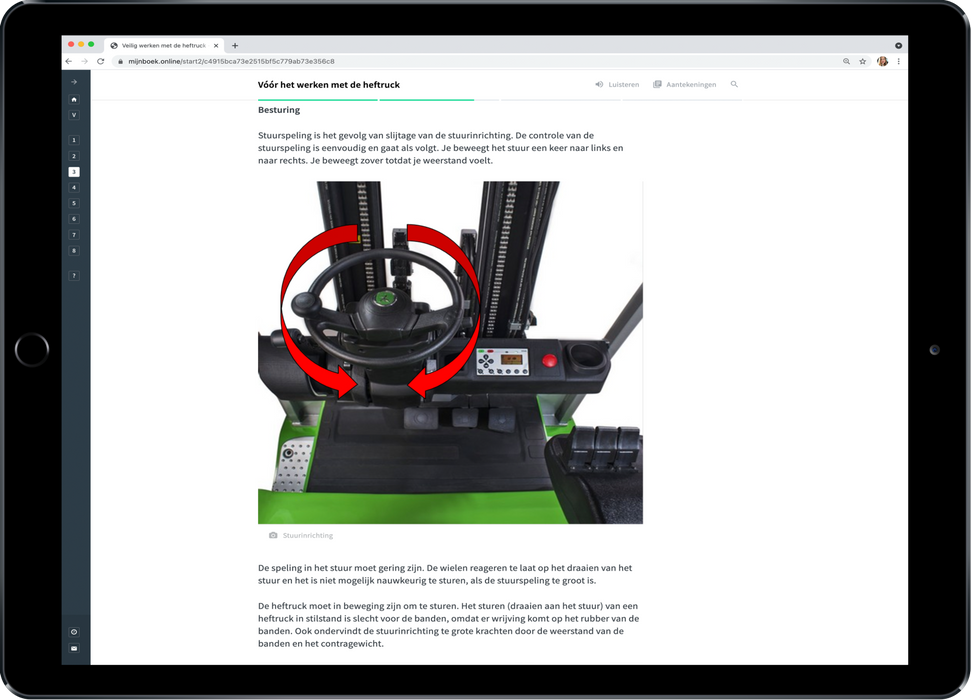Open the Chrome profile avatar menu
971x700 pixels.
point(882,61)
